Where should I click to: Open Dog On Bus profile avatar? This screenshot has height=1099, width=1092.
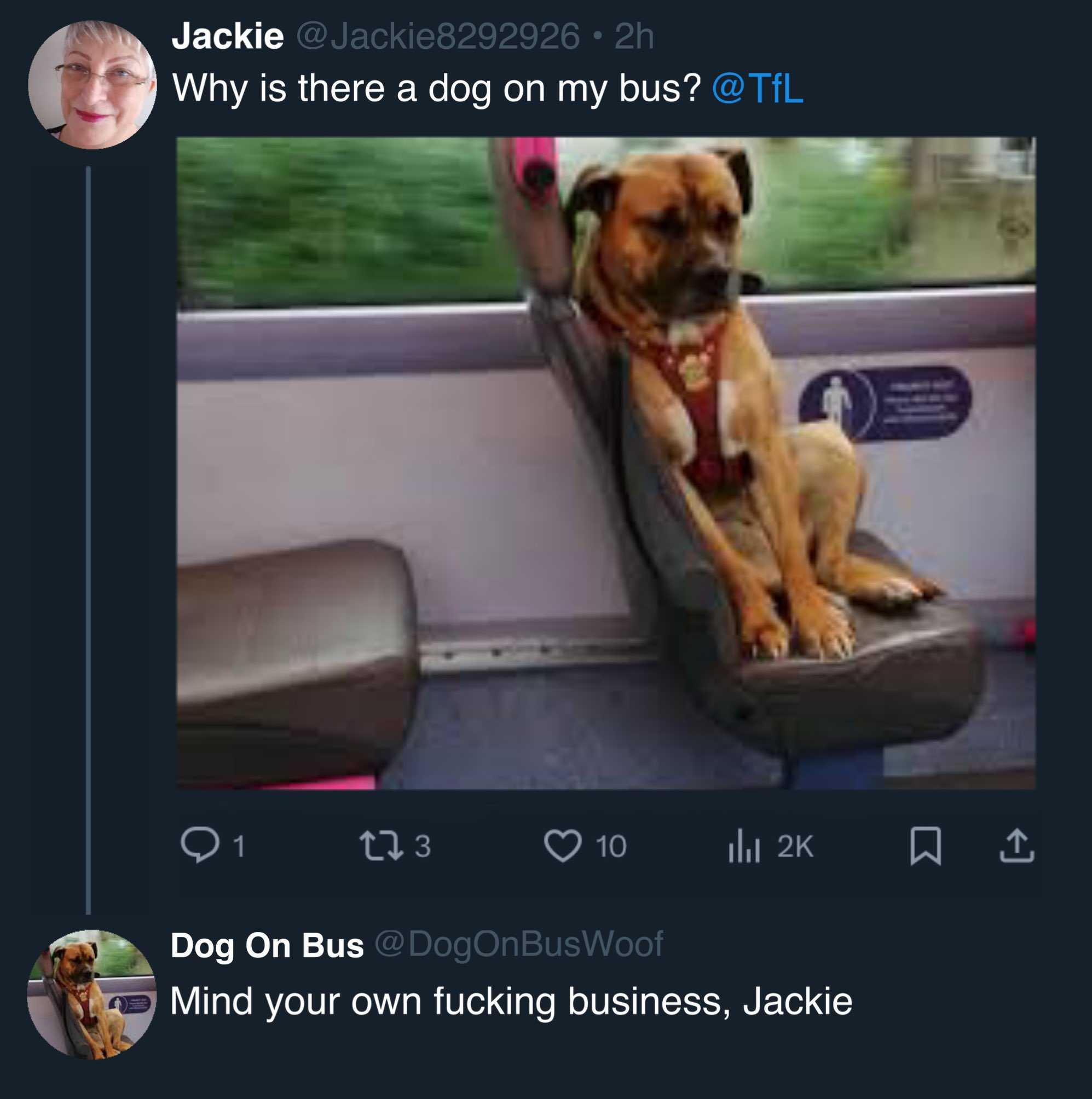pos(91,994)
